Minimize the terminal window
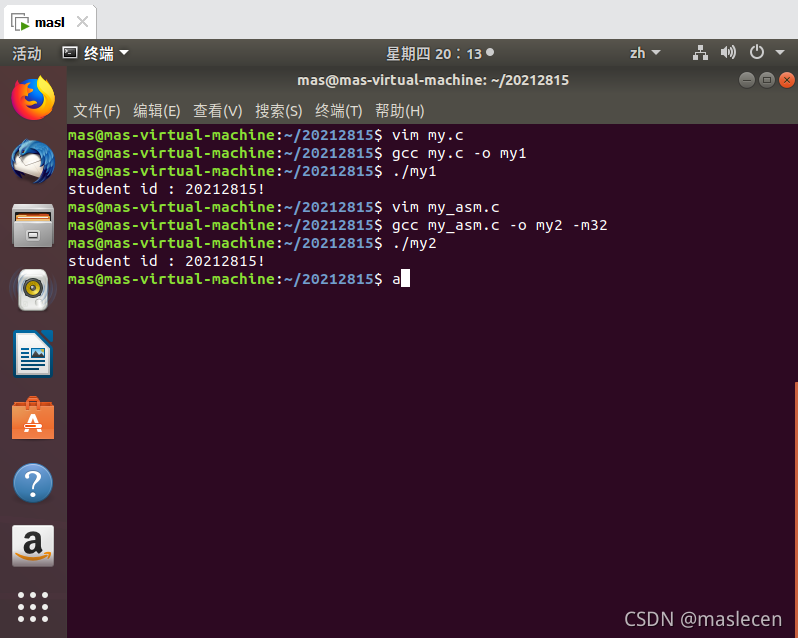The width and height of the screenshot is (798, 638). click(747, 80)
